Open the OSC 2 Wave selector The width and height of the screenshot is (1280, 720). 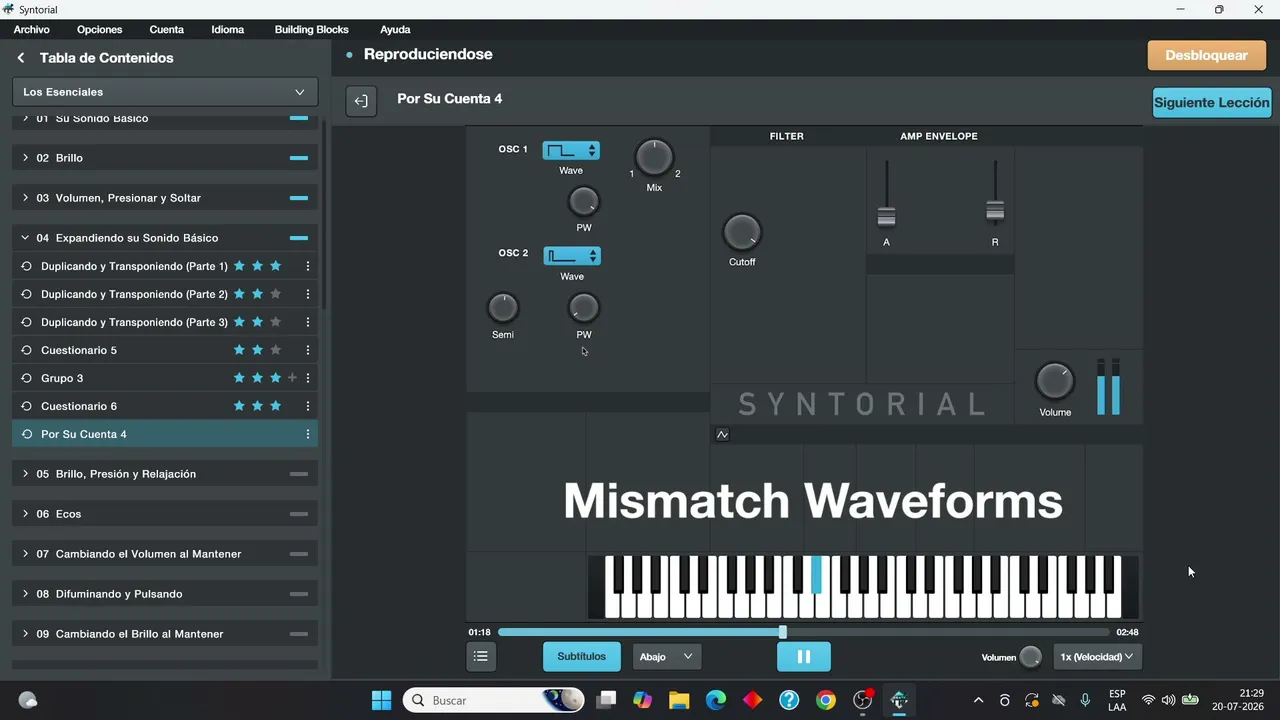[x=571, y=256]
